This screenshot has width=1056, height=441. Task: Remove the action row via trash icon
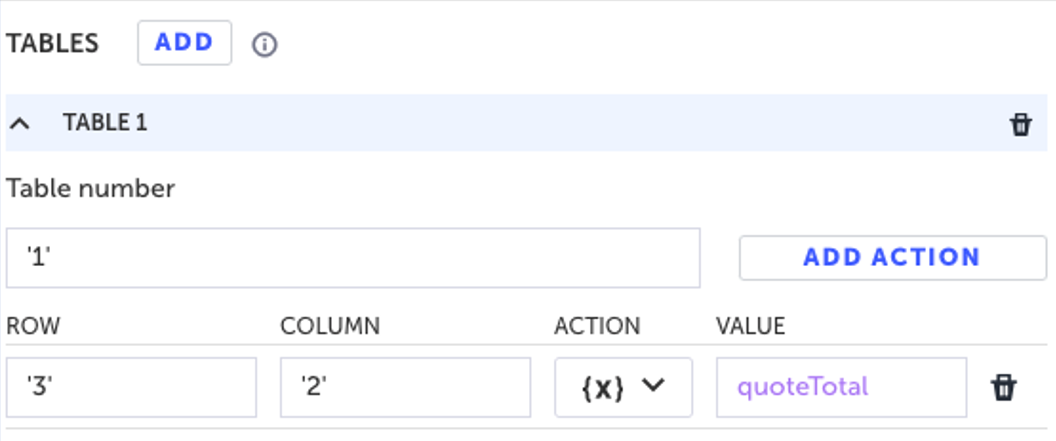coord(1003,388)
